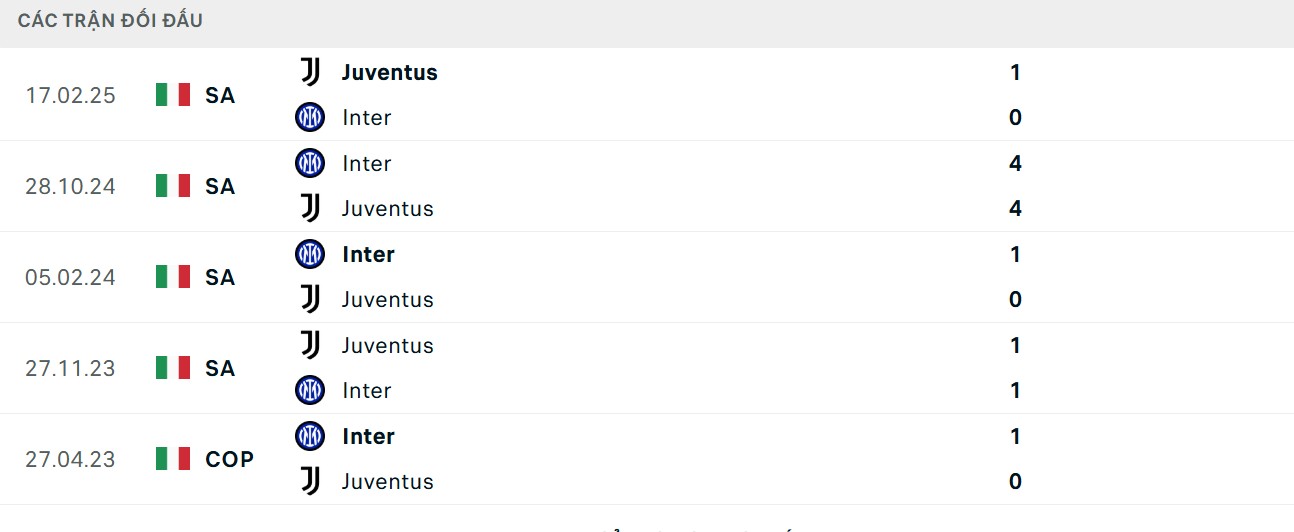Select Inter team name in 05.02.24 match

(368, 254)
